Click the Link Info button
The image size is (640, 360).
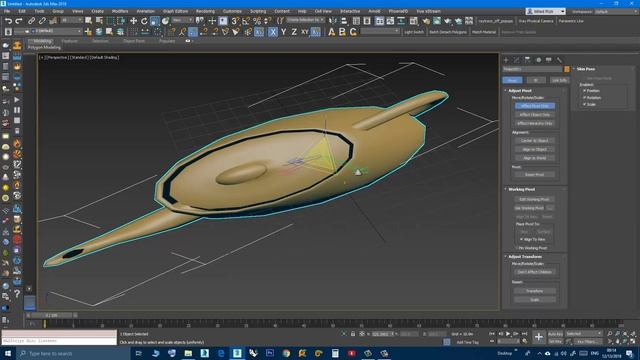pos(559,80)
